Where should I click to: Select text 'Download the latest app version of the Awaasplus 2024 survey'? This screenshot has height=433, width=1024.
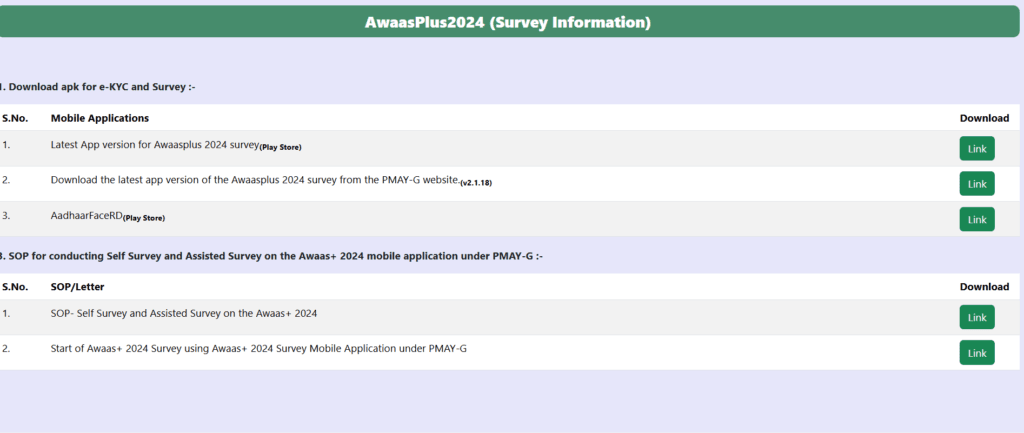point(194,180)
